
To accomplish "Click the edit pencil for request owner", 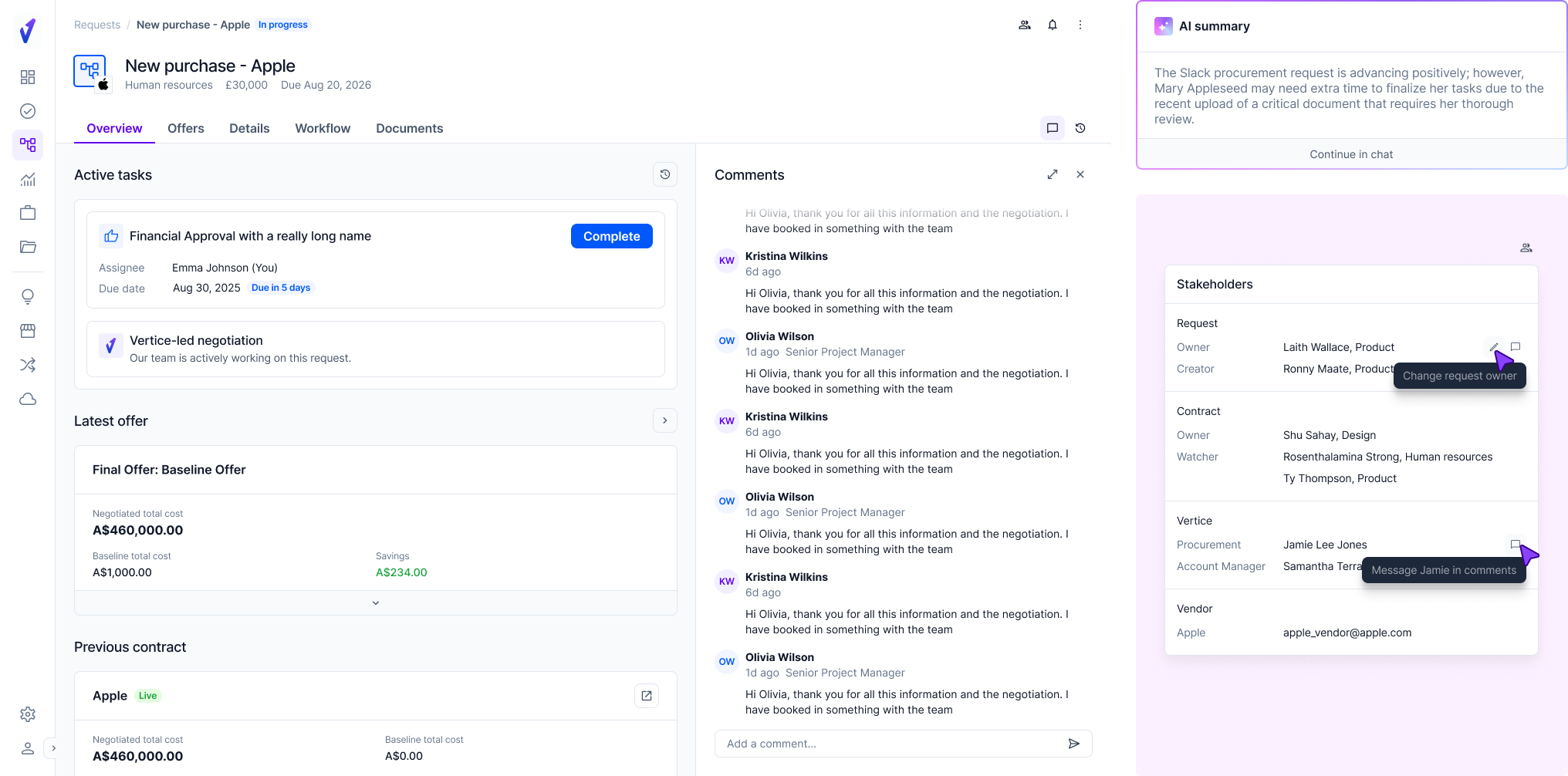I will [1494, 347].
